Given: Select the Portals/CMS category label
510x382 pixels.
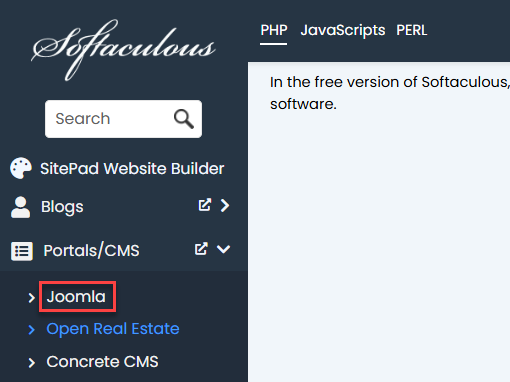Looking at the screenshot, I should pos(91,251).
